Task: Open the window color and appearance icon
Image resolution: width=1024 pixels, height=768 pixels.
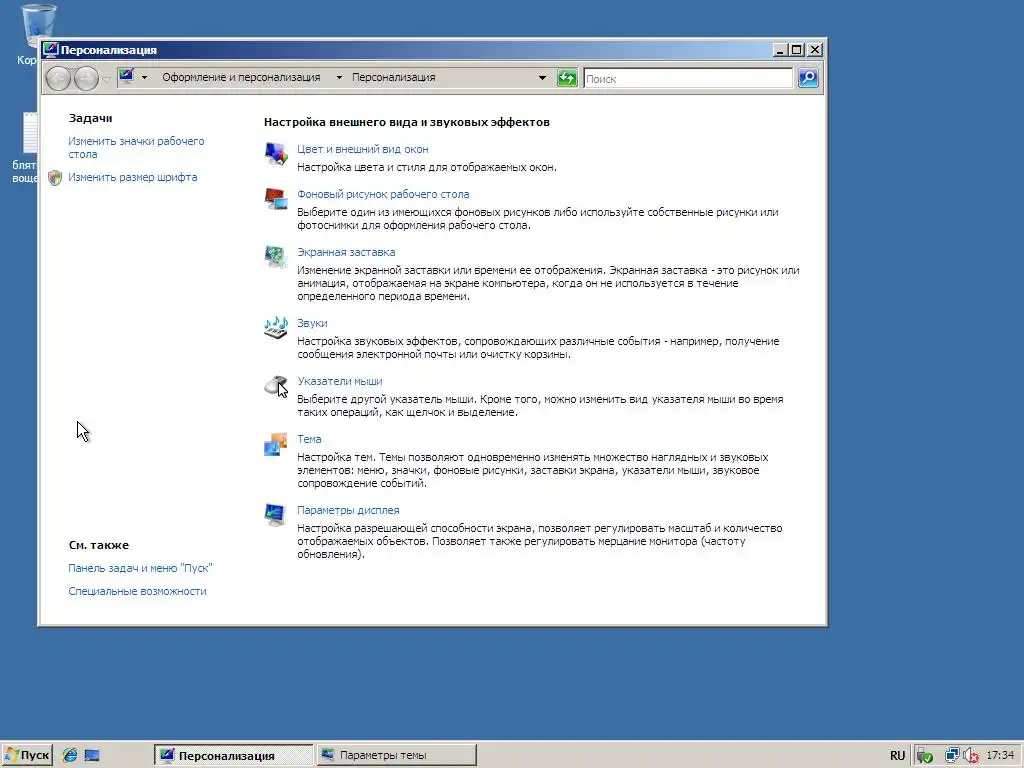Action: coord(276,154)
